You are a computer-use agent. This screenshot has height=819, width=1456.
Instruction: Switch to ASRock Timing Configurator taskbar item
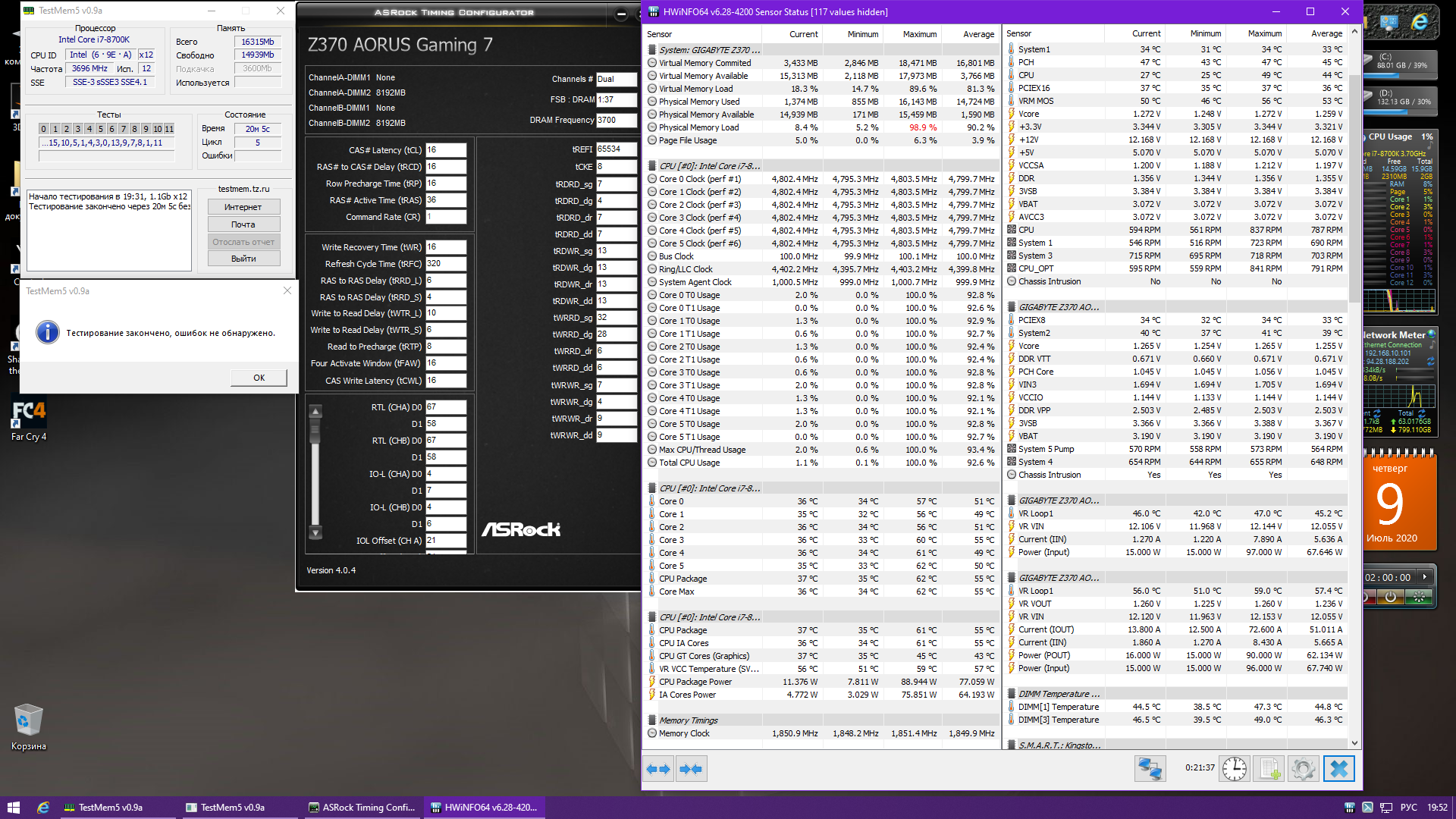point(362,808)
